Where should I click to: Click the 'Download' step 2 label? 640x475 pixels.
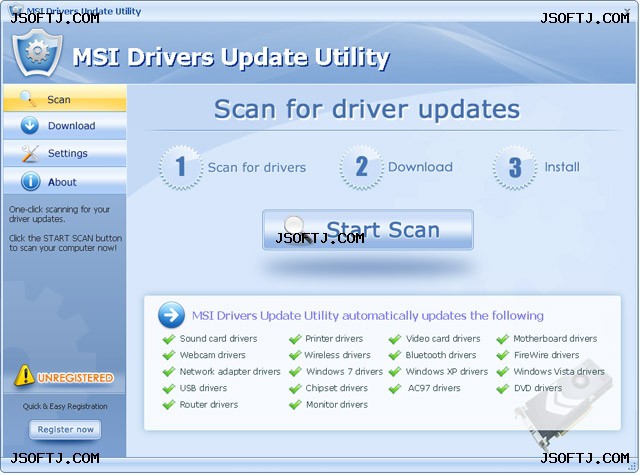[x=420, y=167]
